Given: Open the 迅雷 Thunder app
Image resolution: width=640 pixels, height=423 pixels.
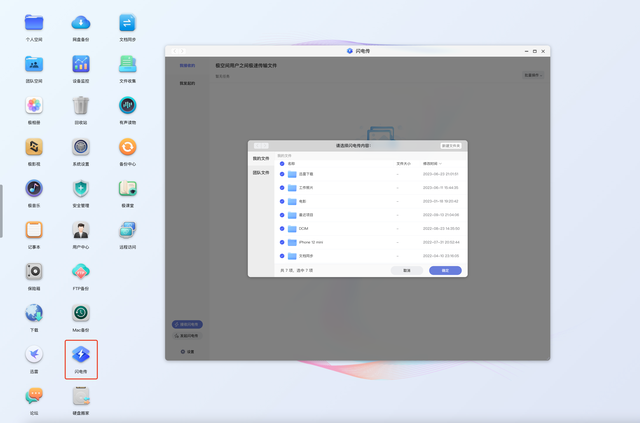Looking at the screenshot, I should tap(34, 355).
